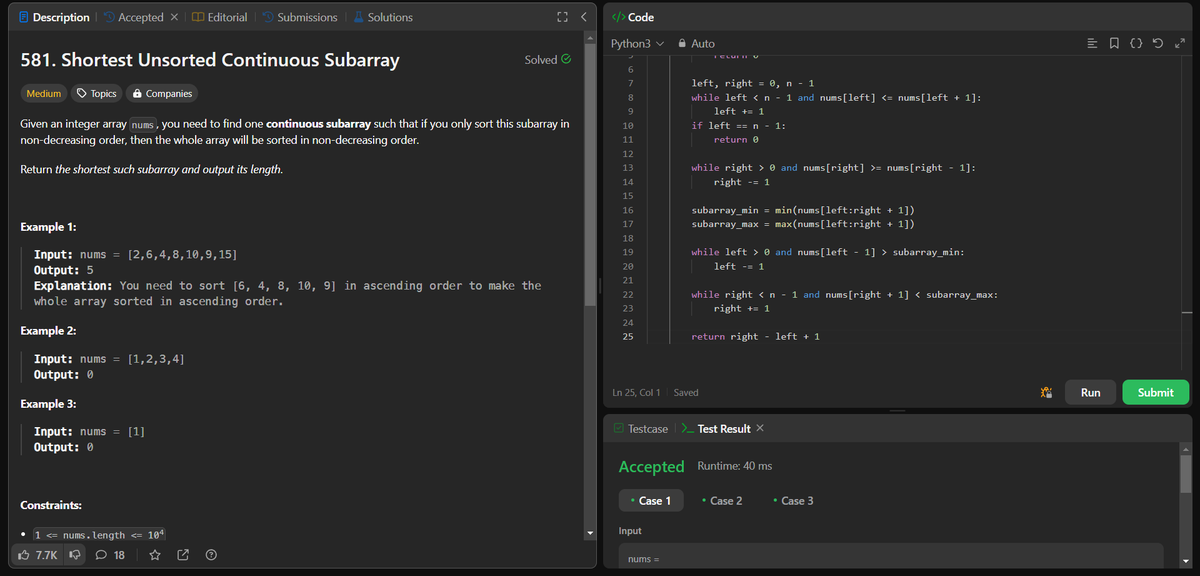Run the code
Image resolution: width=1200 pixels, height=576 pixels.
coord(1091,393)
